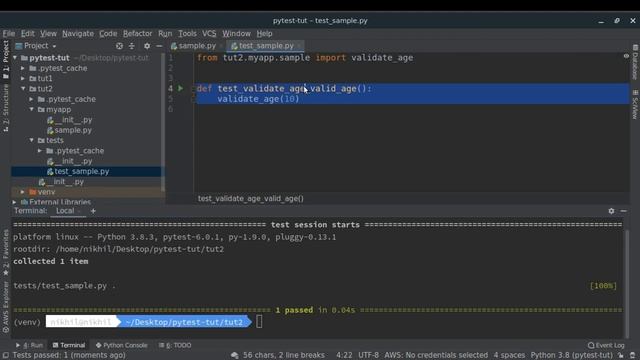
Task: Click tool windows toggle icon in status bar corner
Action: (x=5, y=356)
